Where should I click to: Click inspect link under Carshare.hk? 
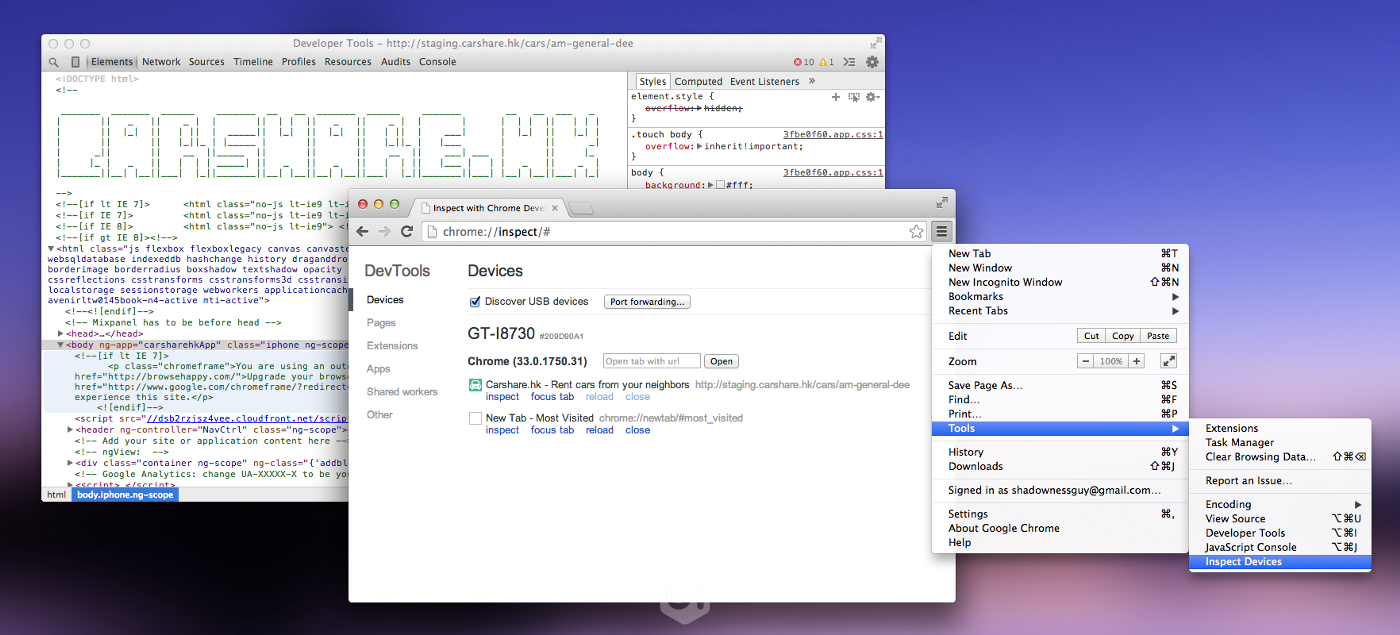502,397
